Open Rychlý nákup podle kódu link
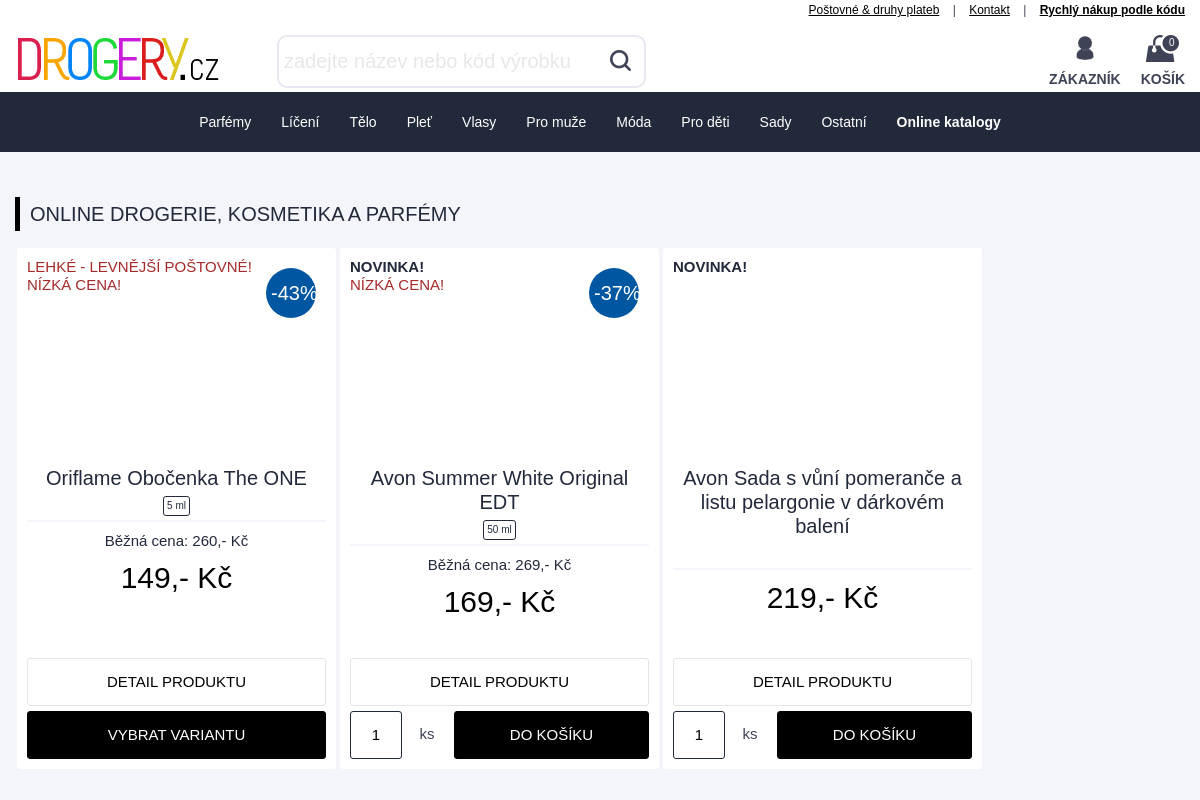 pyautogui.click(x=1112, y=10)
